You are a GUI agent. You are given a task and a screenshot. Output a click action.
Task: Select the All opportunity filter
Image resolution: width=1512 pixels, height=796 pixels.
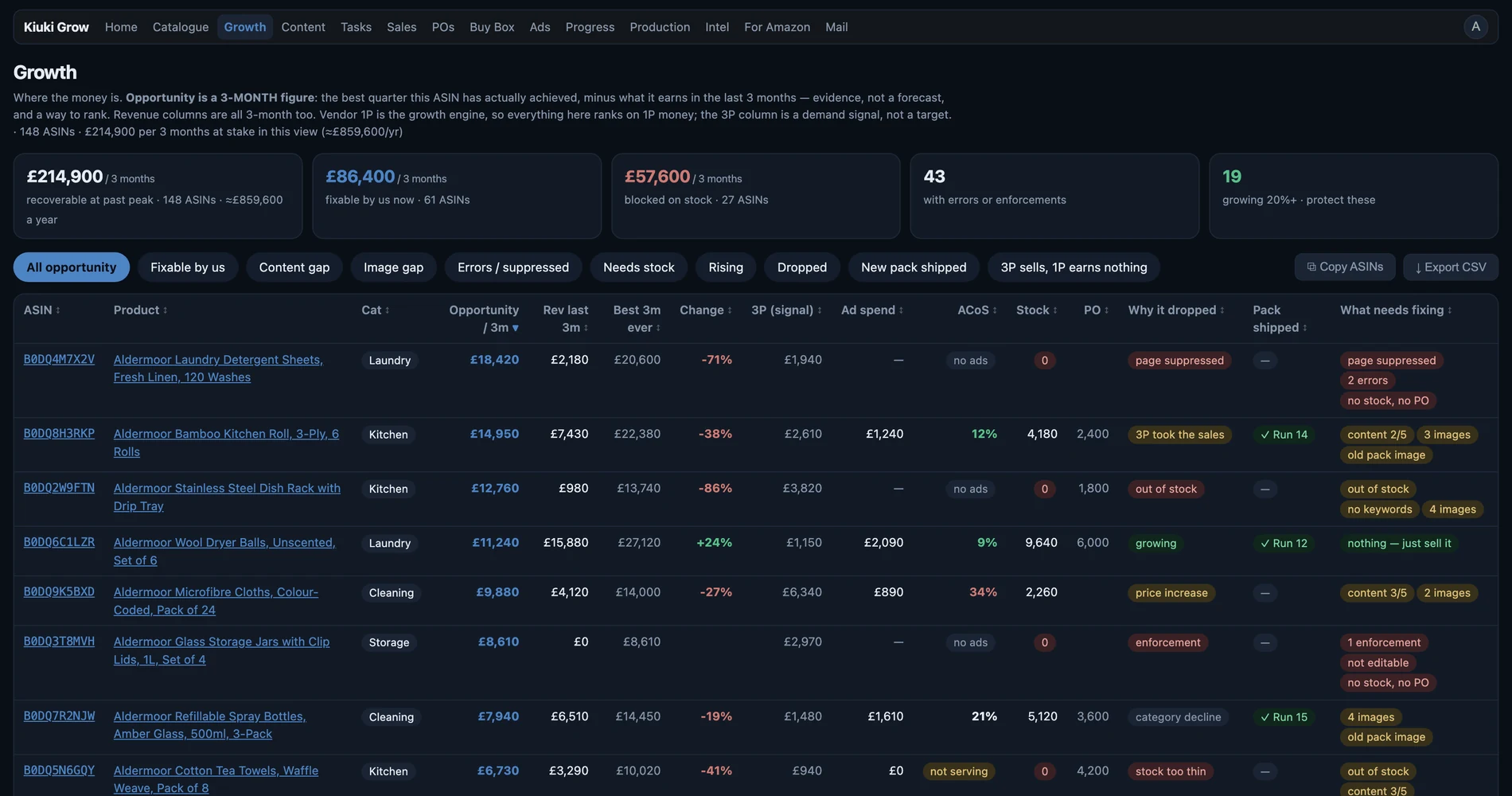72,267
